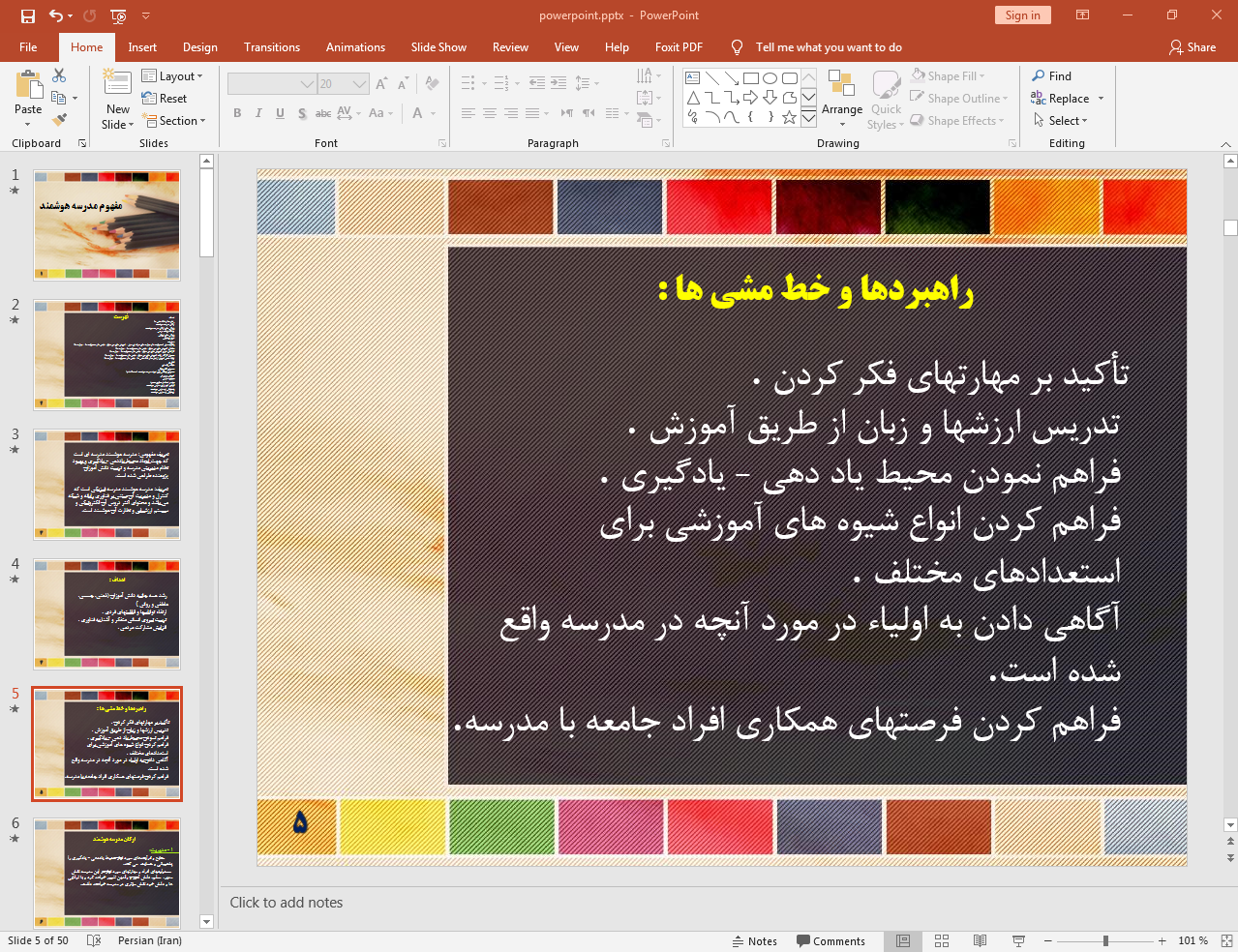
Task: Switch to Slide Sorter view
Action: click(x=942, y=941)
